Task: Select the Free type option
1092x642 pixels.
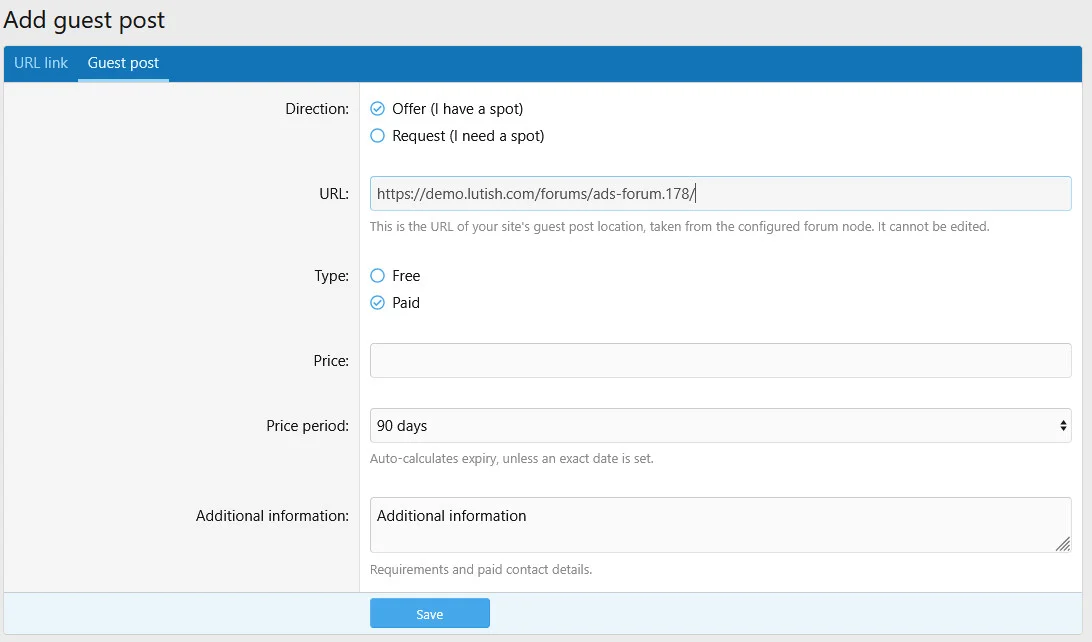Action: pyautogui.click(x=377, y=276)
